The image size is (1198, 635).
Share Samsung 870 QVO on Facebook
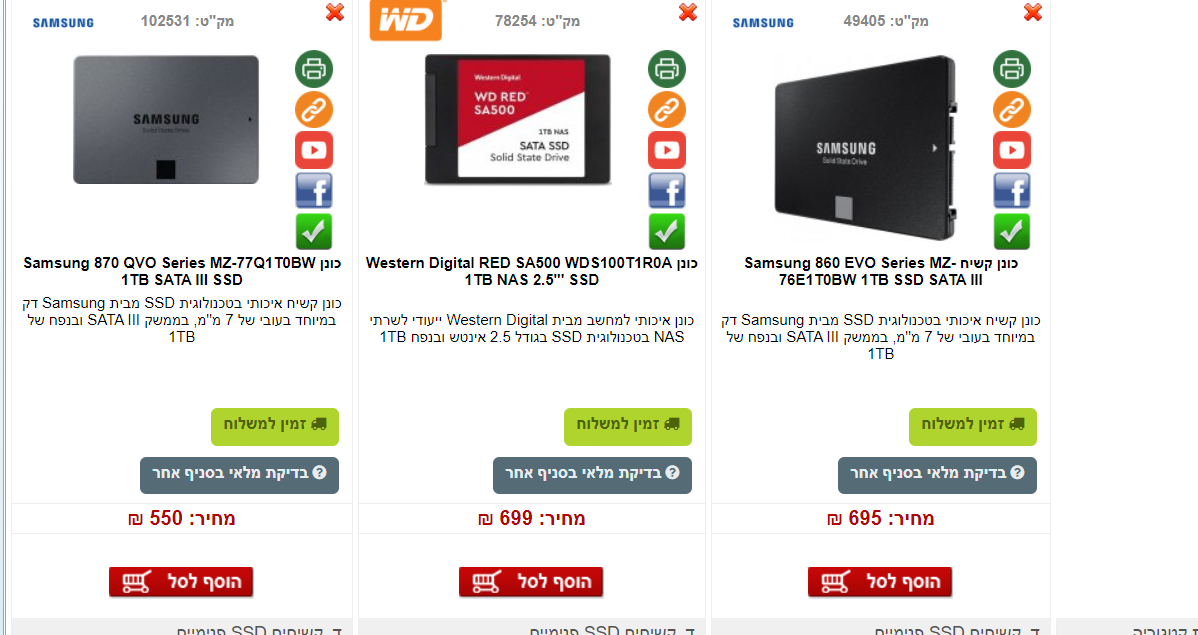pos(314,190)
